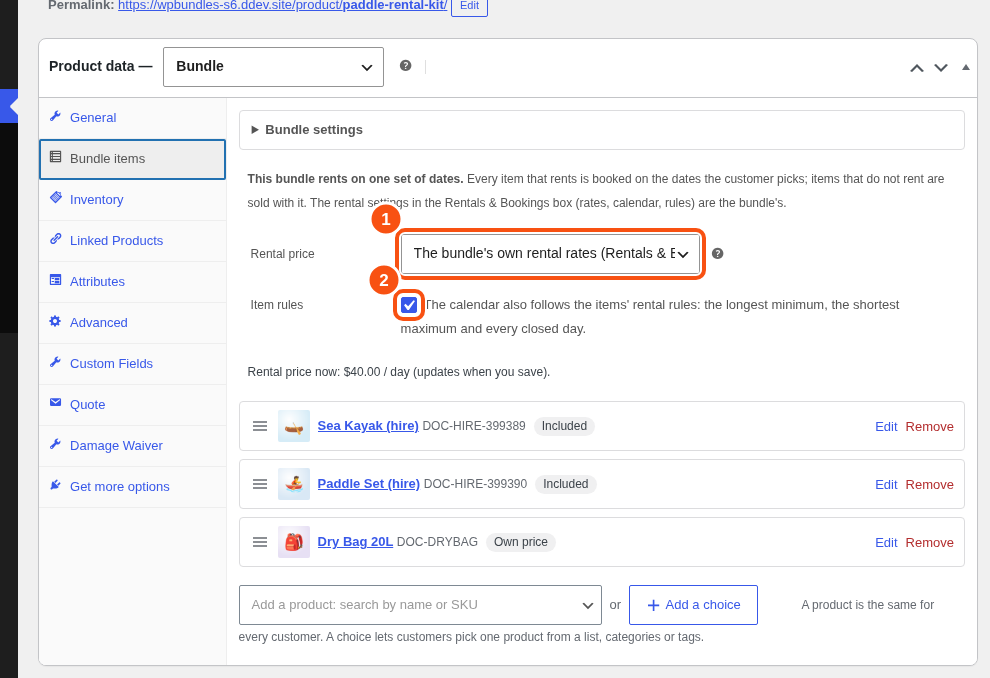Open the Bundle items tab

click(x=133, y=159)
